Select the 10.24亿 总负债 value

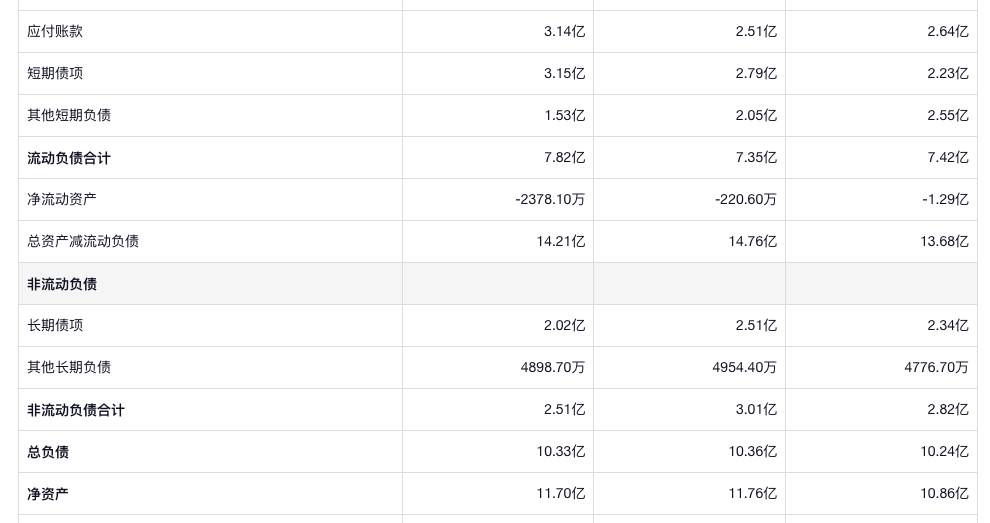[x=944, y=452]
